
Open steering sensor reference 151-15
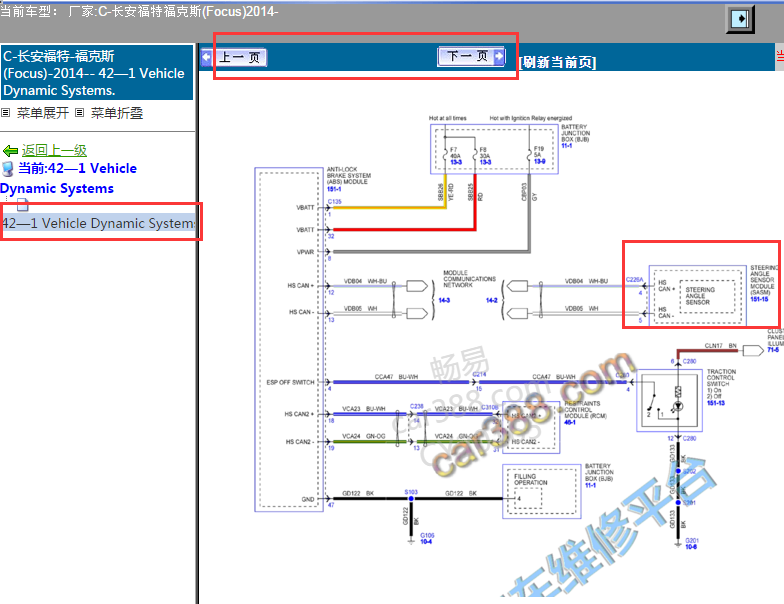pos(759,299)
